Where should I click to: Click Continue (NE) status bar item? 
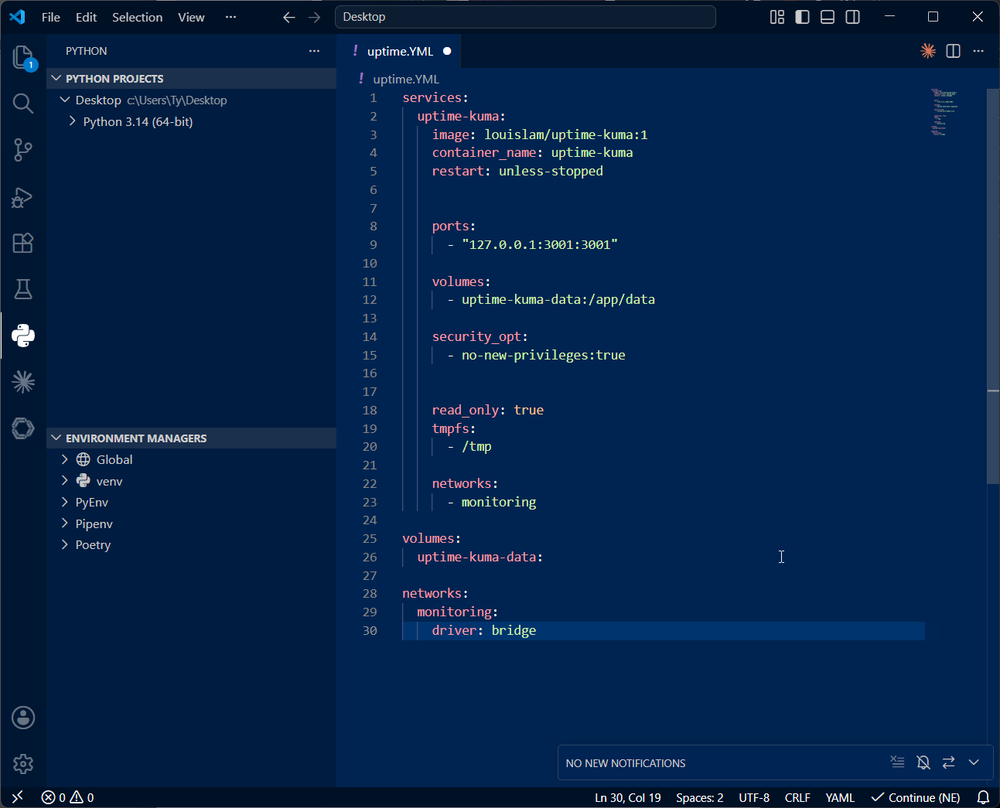click(916, 797)
